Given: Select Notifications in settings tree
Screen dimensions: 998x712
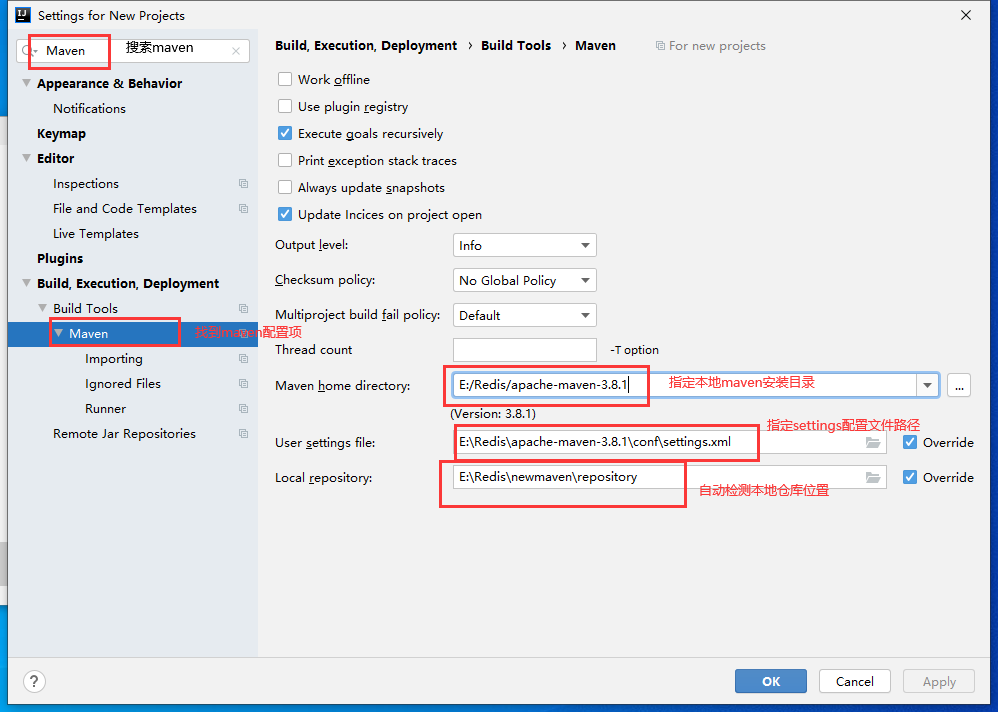Looking at the screenshot, I should tap(90, 109).
